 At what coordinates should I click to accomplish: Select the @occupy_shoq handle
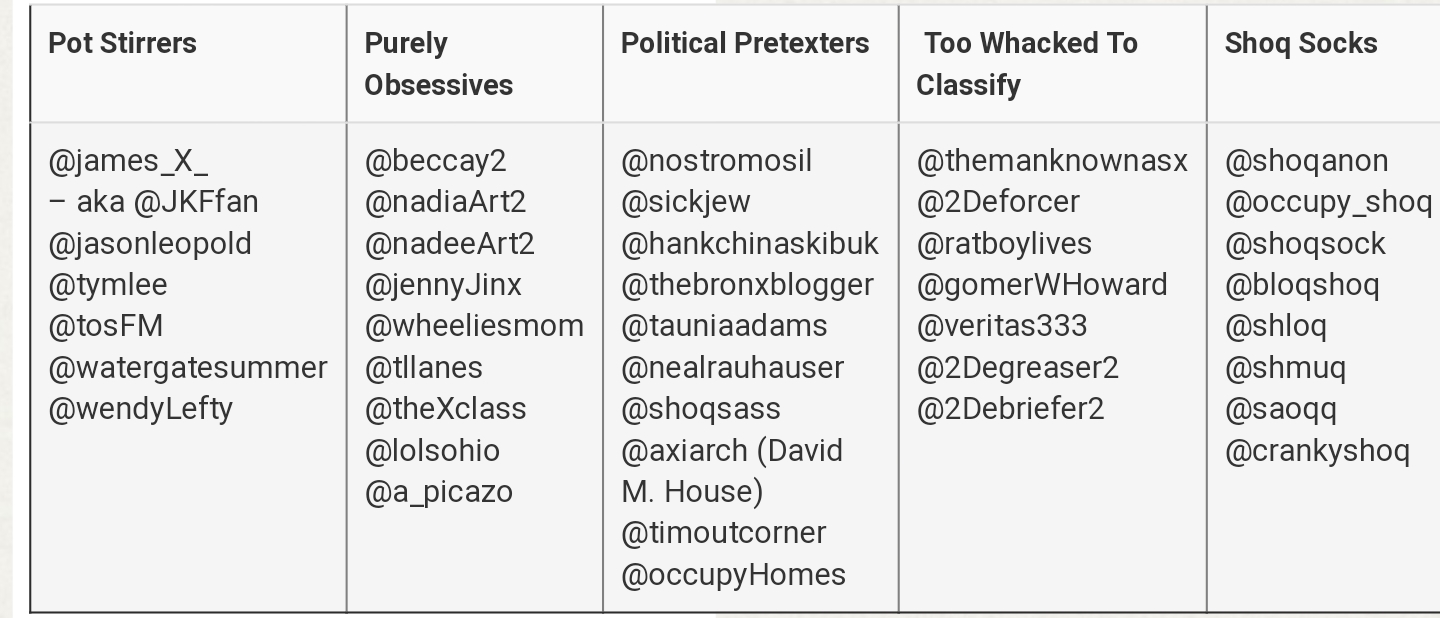coord(1329,202)
